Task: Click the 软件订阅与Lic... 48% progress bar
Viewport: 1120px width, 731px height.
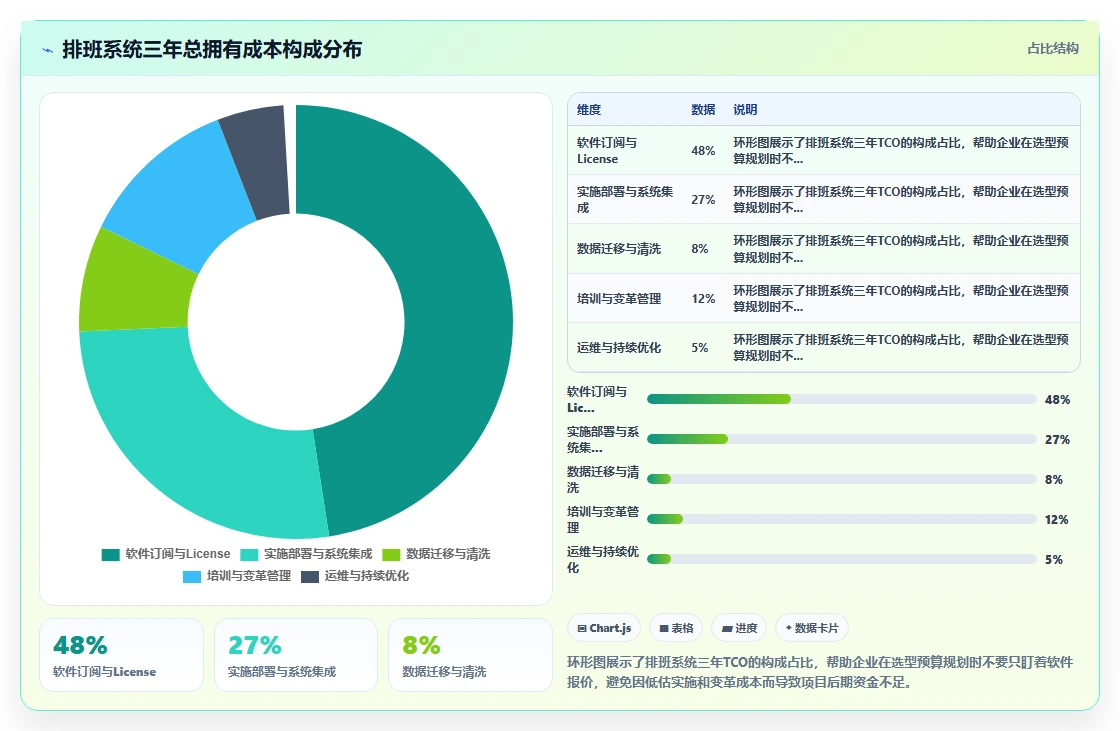Action: tap(841, 399)
